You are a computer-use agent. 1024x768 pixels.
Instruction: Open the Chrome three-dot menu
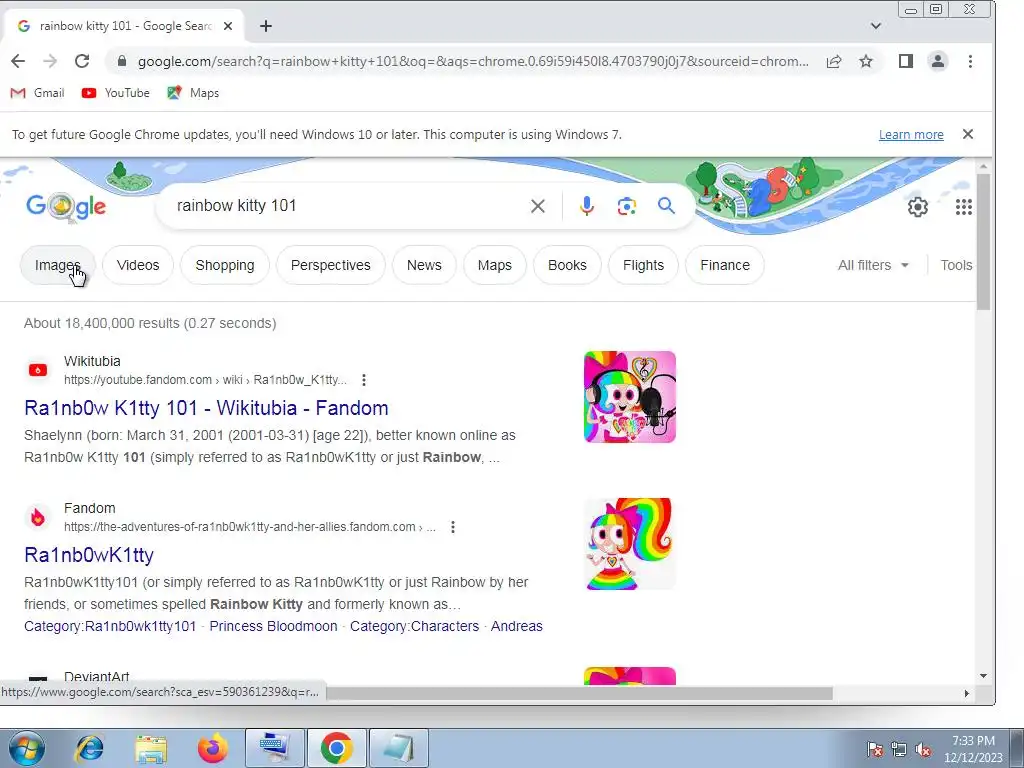click(x=970, y=61)
